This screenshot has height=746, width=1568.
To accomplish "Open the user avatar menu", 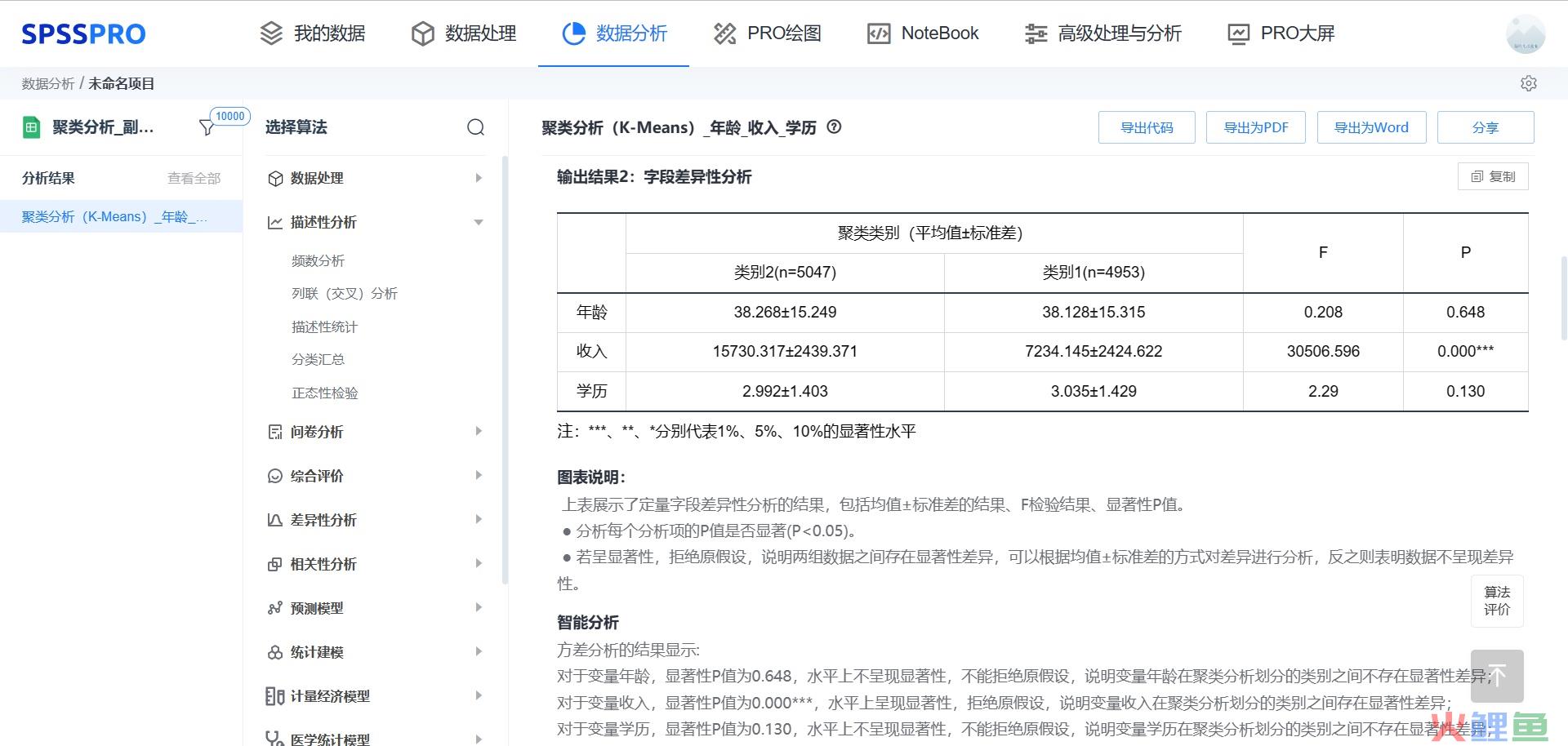I will point(1526,34).
